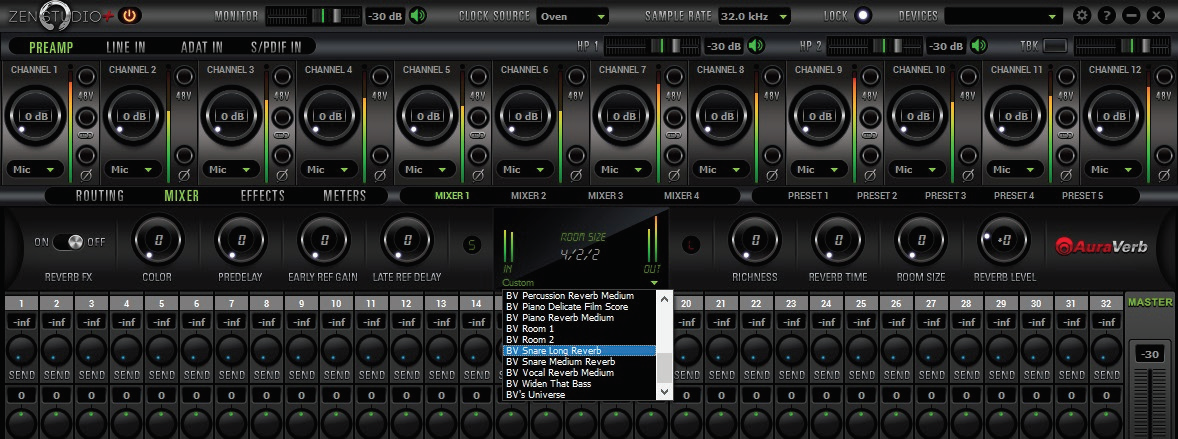Screen dimensions: 1178x439
Task: Choose BV Snare Medium Reverb preset
Action: [x=579, y=362]
